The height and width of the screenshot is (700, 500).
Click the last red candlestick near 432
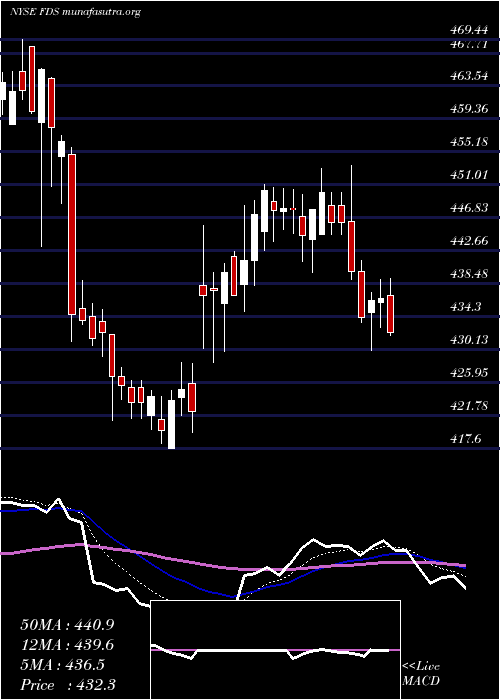[x=391, y=314]
